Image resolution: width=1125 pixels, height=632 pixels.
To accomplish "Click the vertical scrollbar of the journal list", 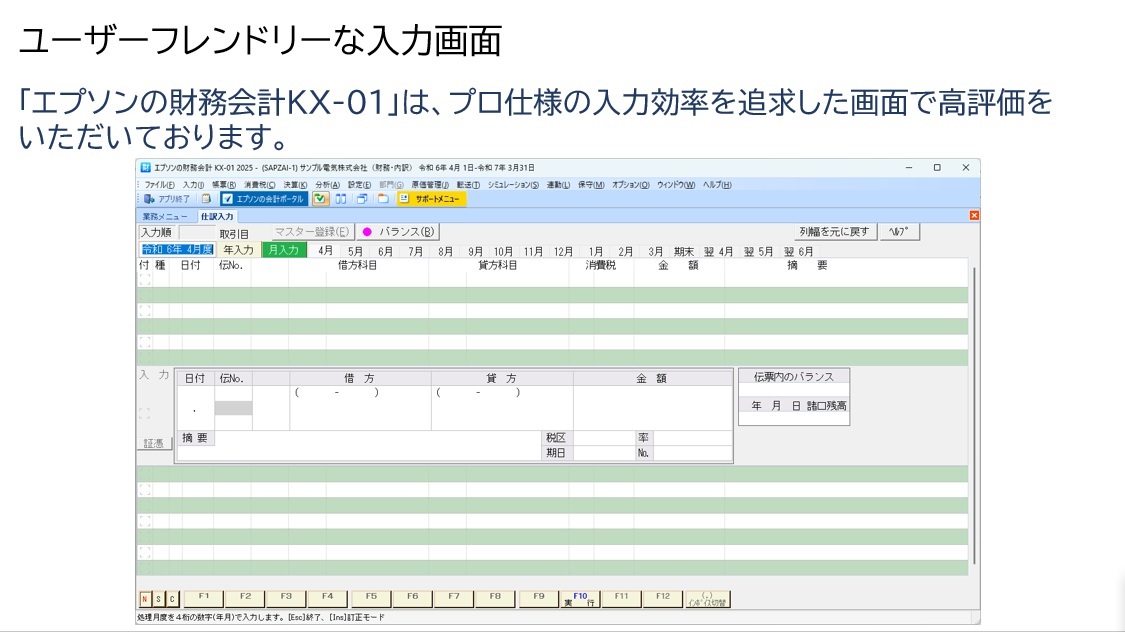I will [x=974, y=416].
